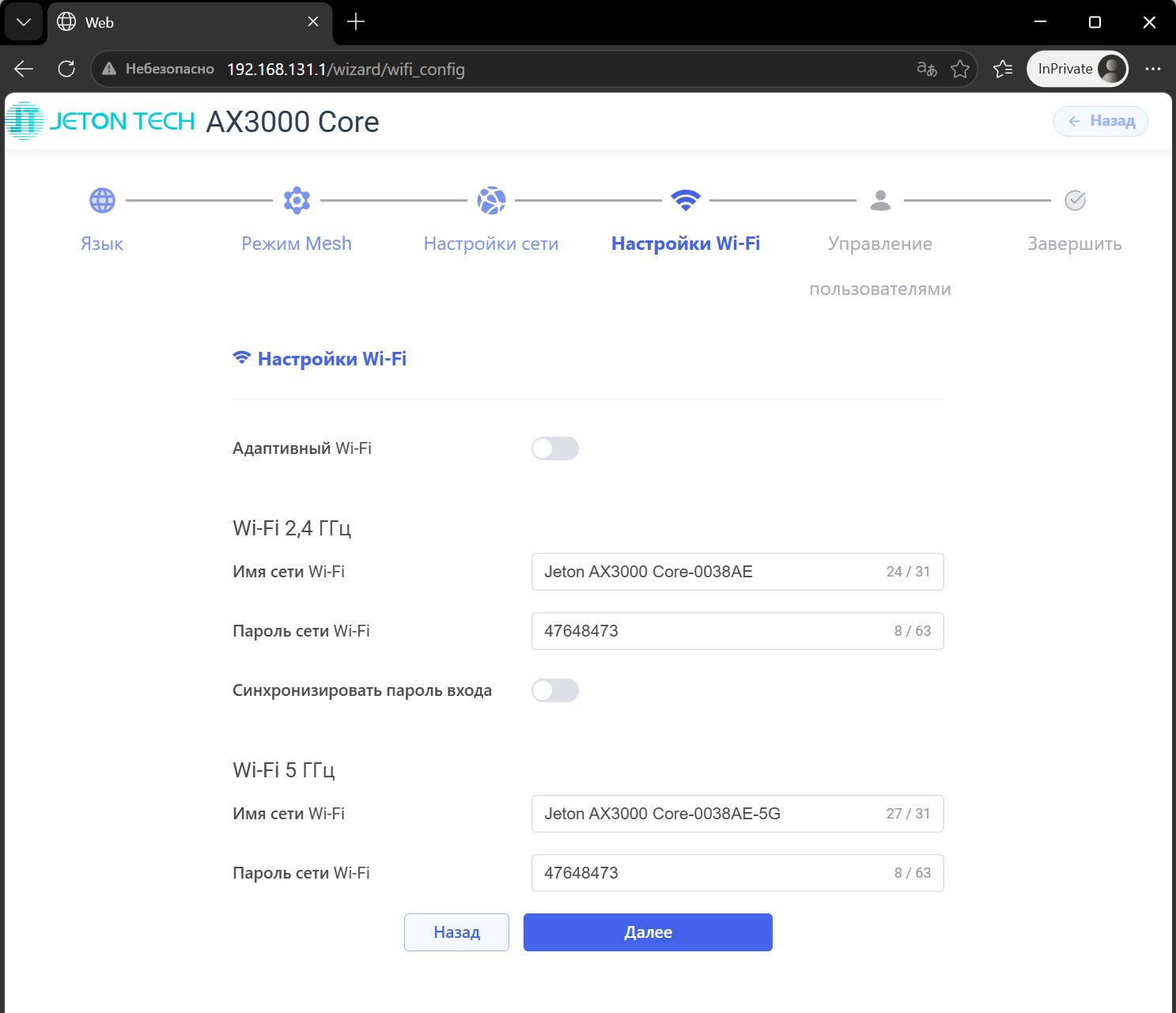Close the Web tab
Image resolution: width=1176 pixels, height=1013 pixels.
pos(313,22)
